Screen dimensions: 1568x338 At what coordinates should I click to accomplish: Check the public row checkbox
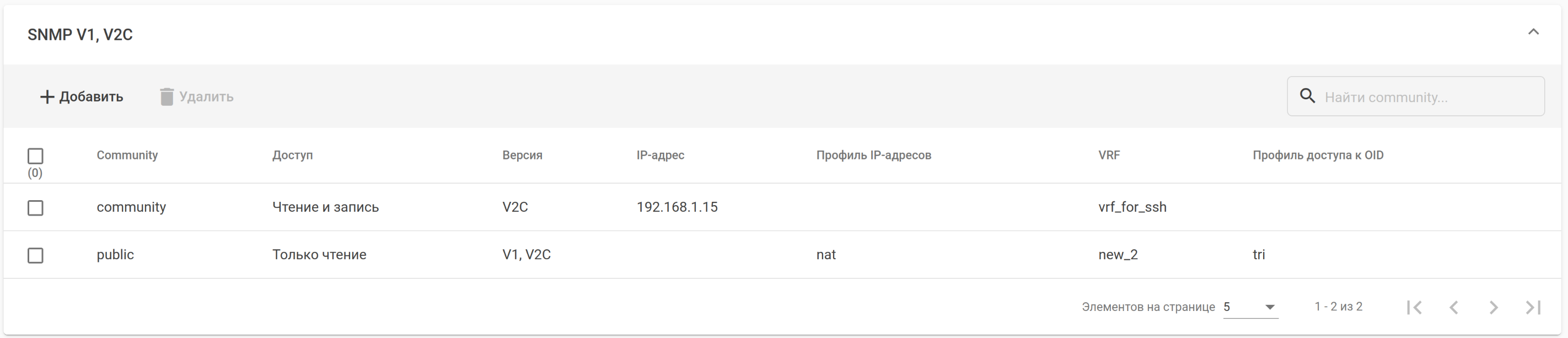coord(35,256)
